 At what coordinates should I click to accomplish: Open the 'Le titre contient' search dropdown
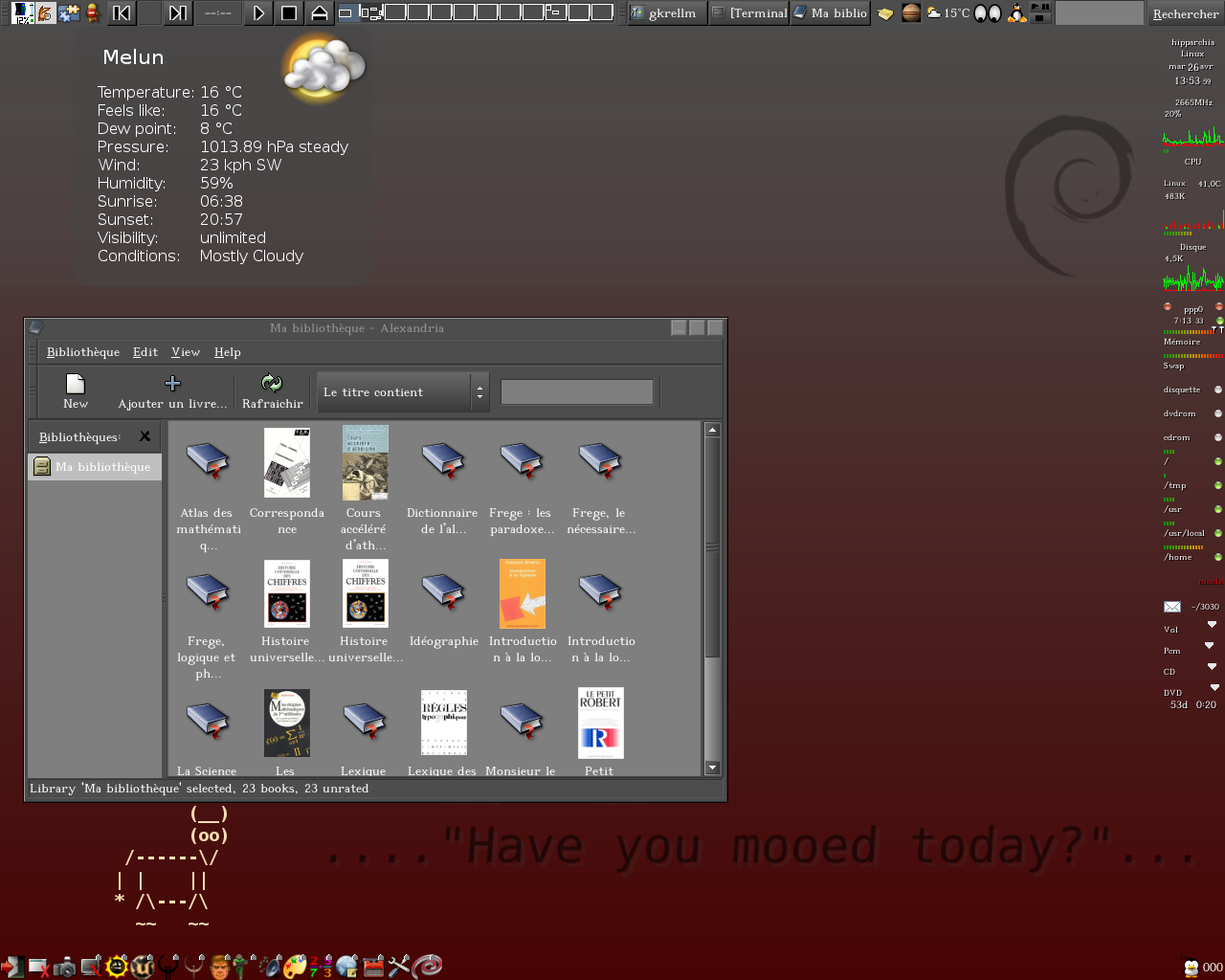point(403,392)
